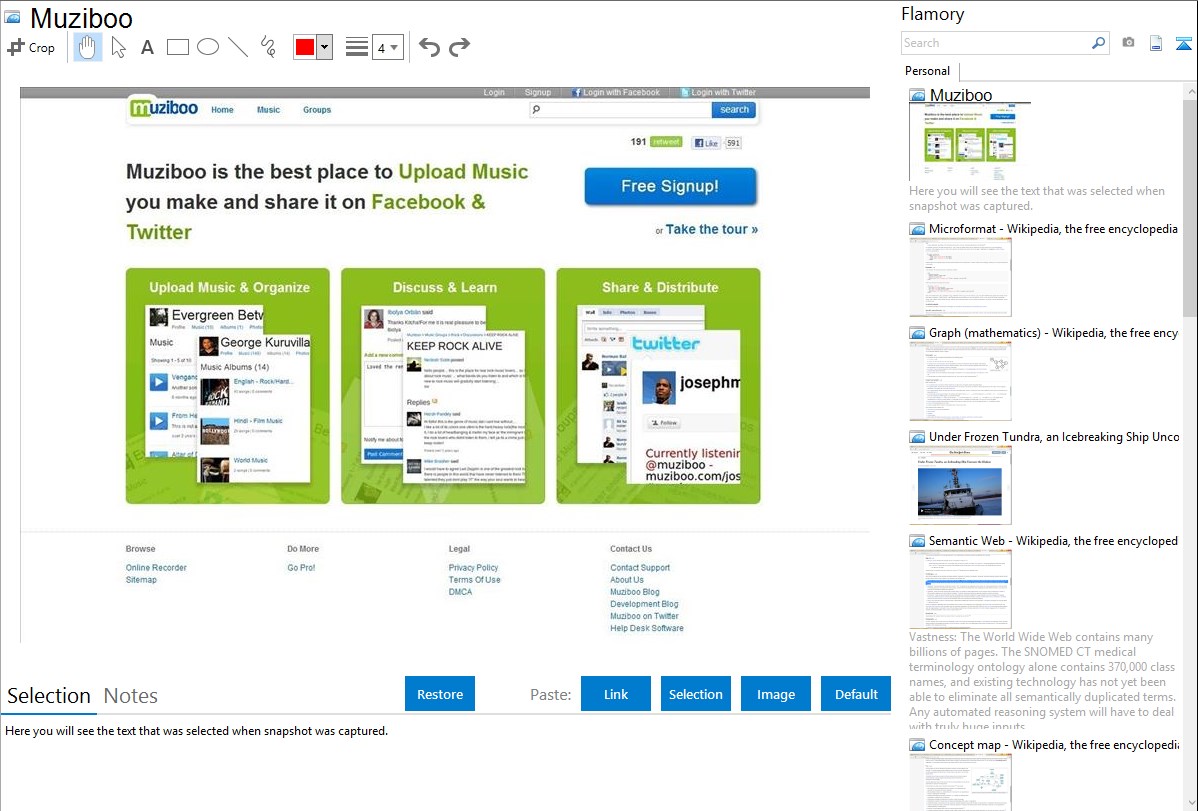Open the Personal tab in Flamory

coord(927,71)
